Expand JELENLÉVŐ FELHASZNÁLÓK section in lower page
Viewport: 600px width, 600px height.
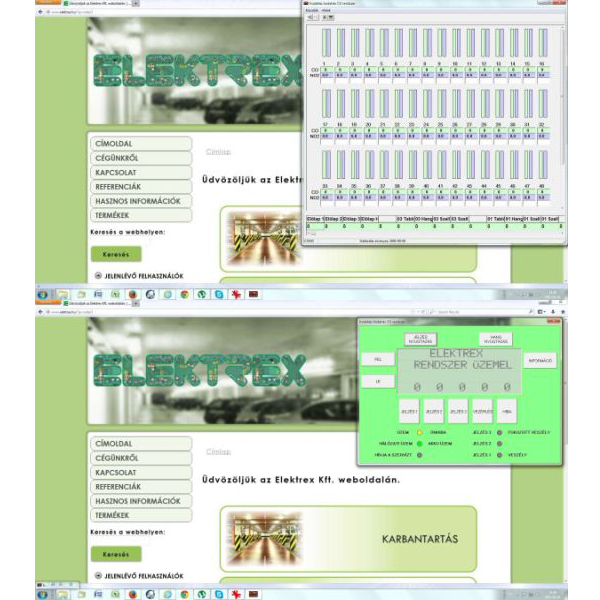coord(99,576)
